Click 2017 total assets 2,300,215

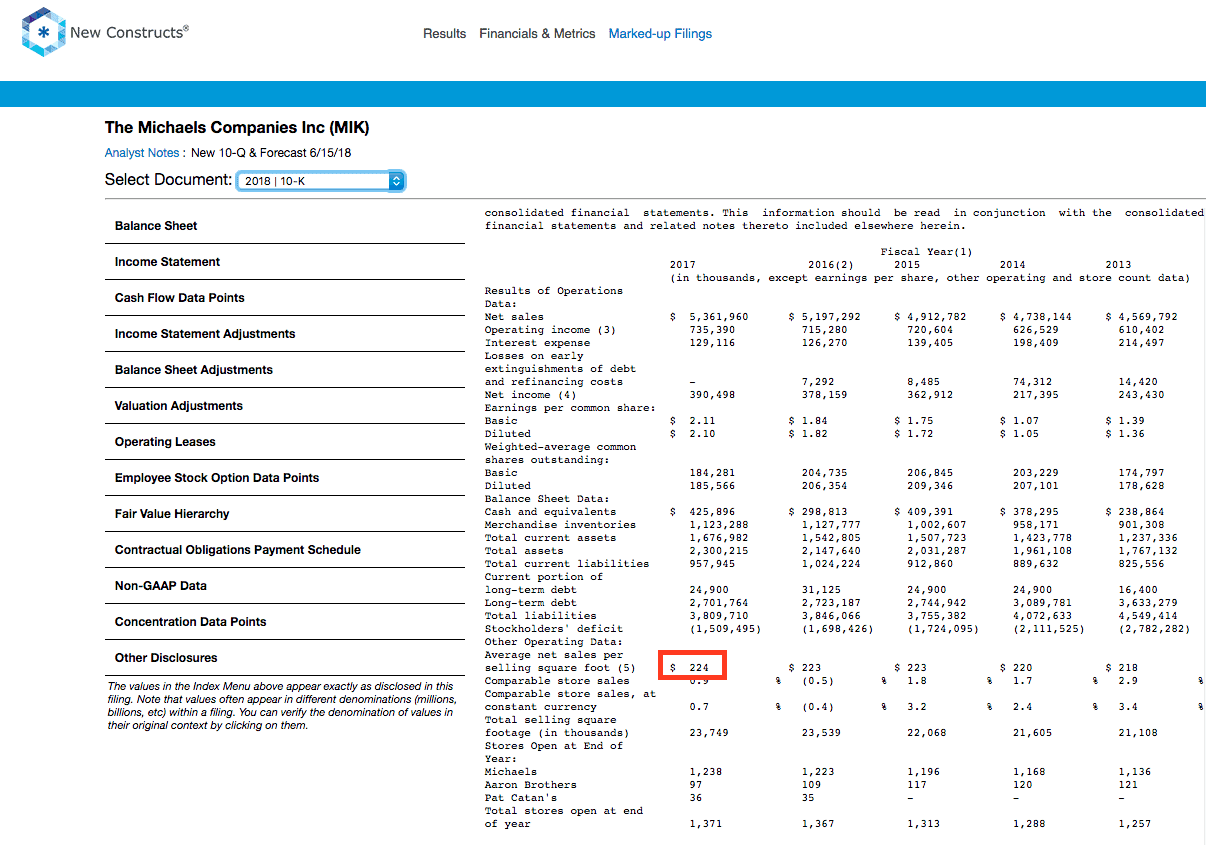(x=718, y=551)
